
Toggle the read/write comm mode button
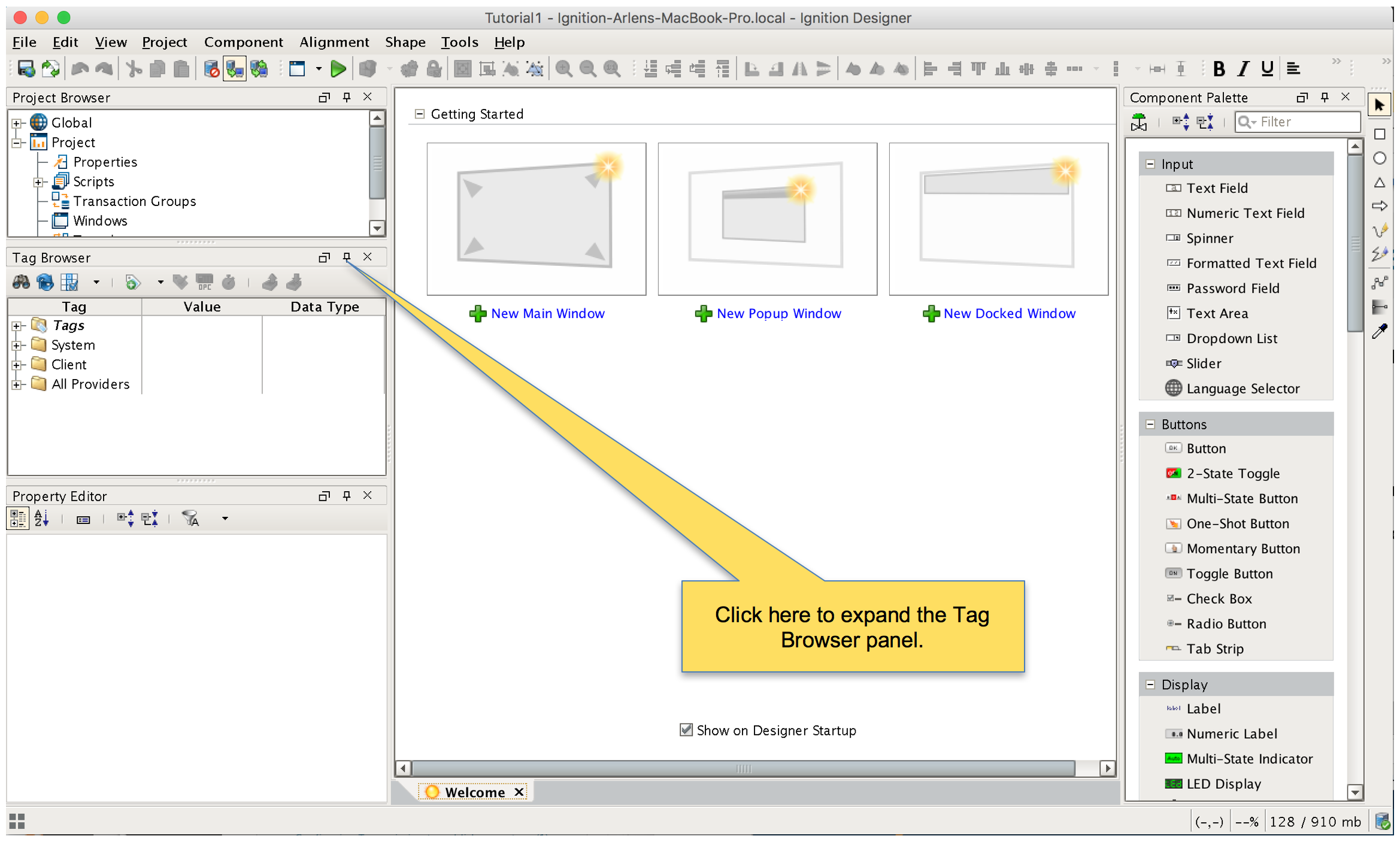point(258,69)
